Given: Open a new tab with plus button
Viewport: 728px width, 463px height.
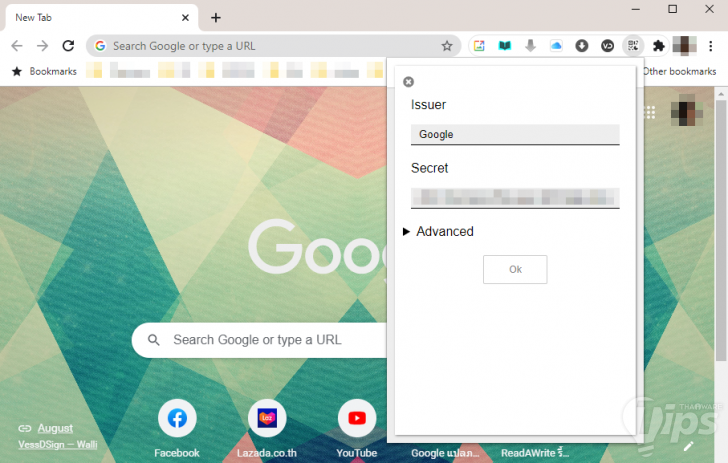Looking at the screenshot, I should [215, 18].
